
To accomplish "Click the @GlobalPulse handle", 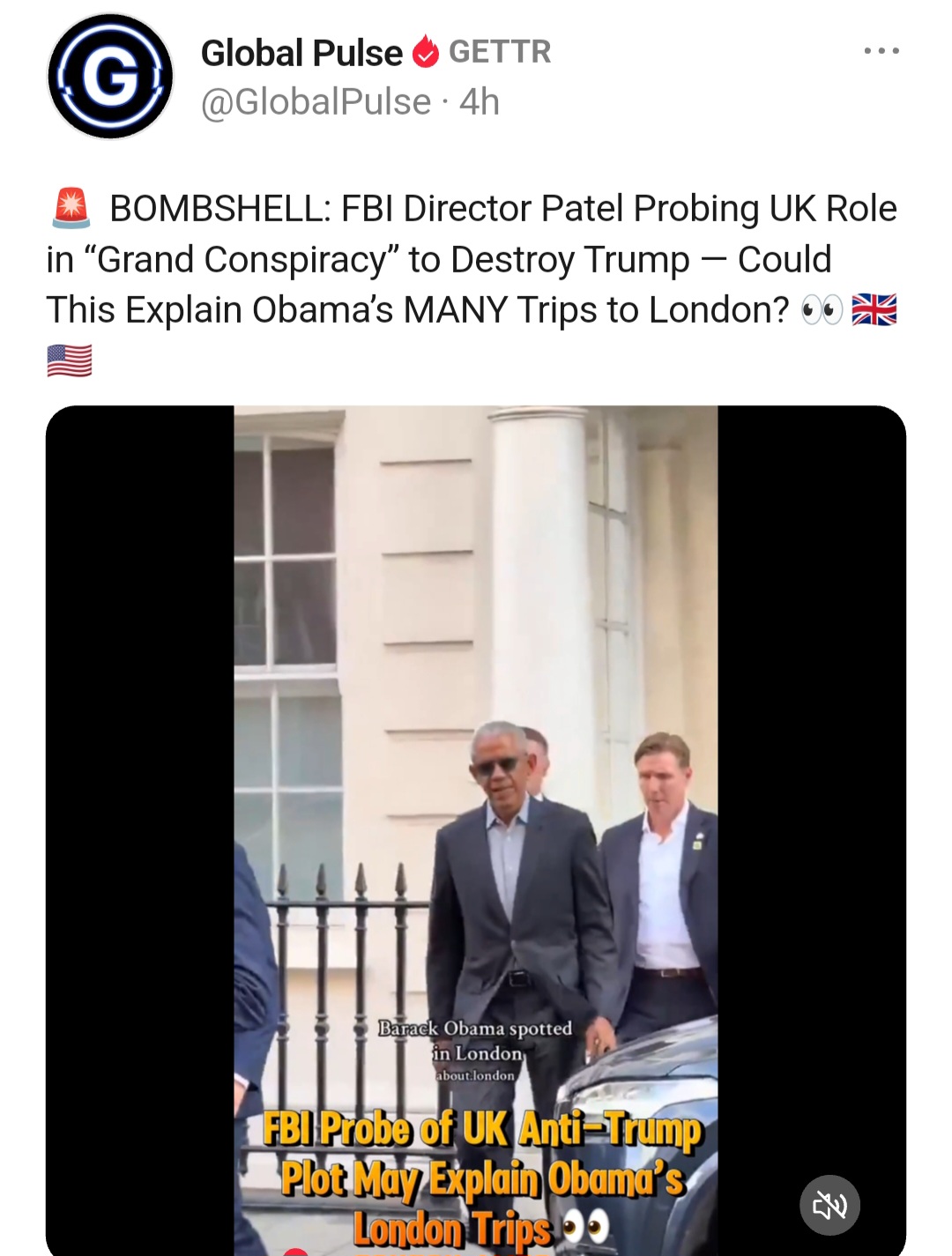I will coord(316,102).
